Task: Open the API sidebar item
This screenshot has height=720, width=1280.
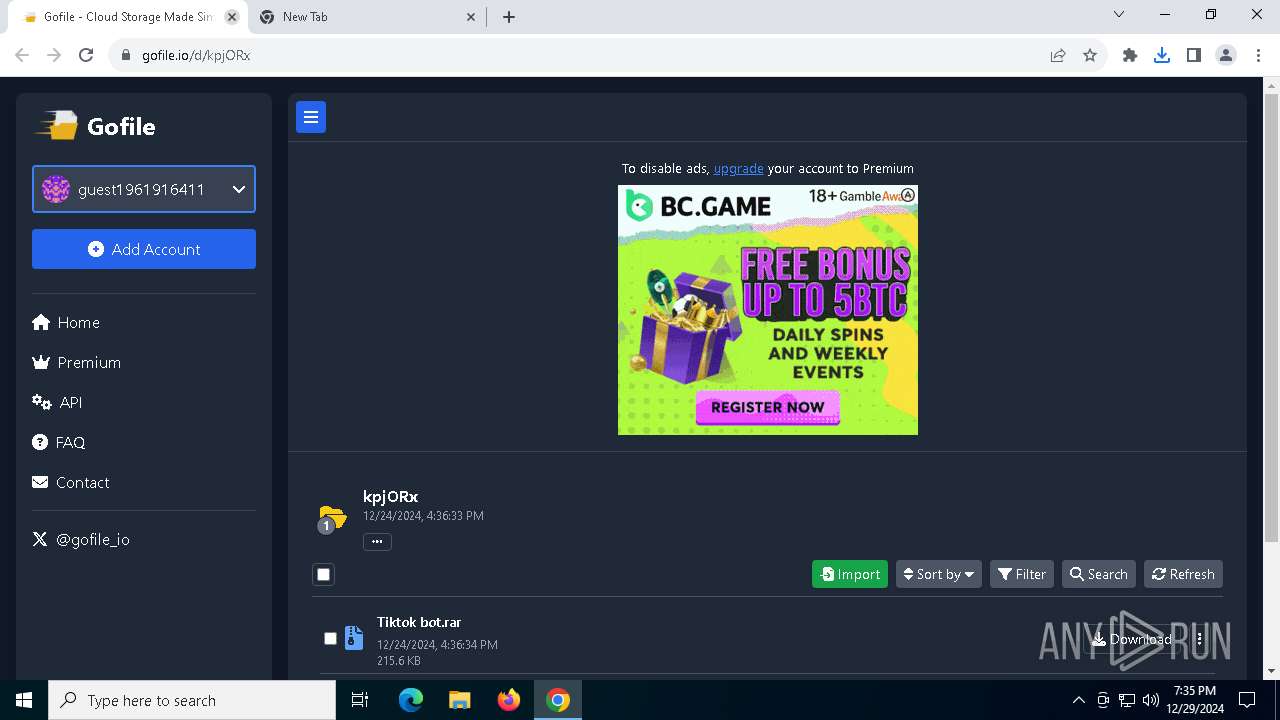Action: click(x=57, y=402)
